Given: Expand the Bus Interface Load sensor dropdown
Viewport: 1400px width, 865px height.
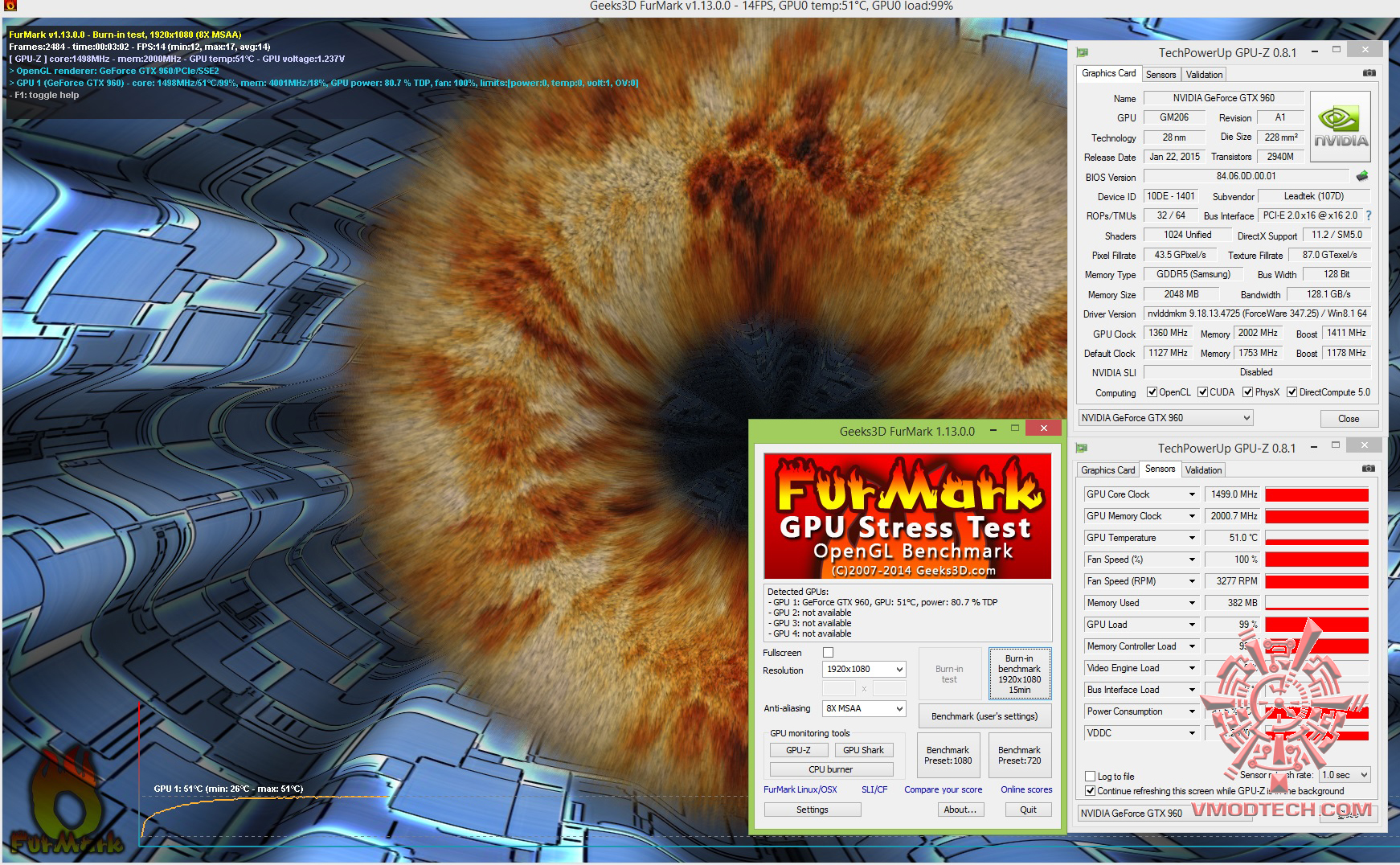Looking at the screenshot, I should tap(1192, 690).
